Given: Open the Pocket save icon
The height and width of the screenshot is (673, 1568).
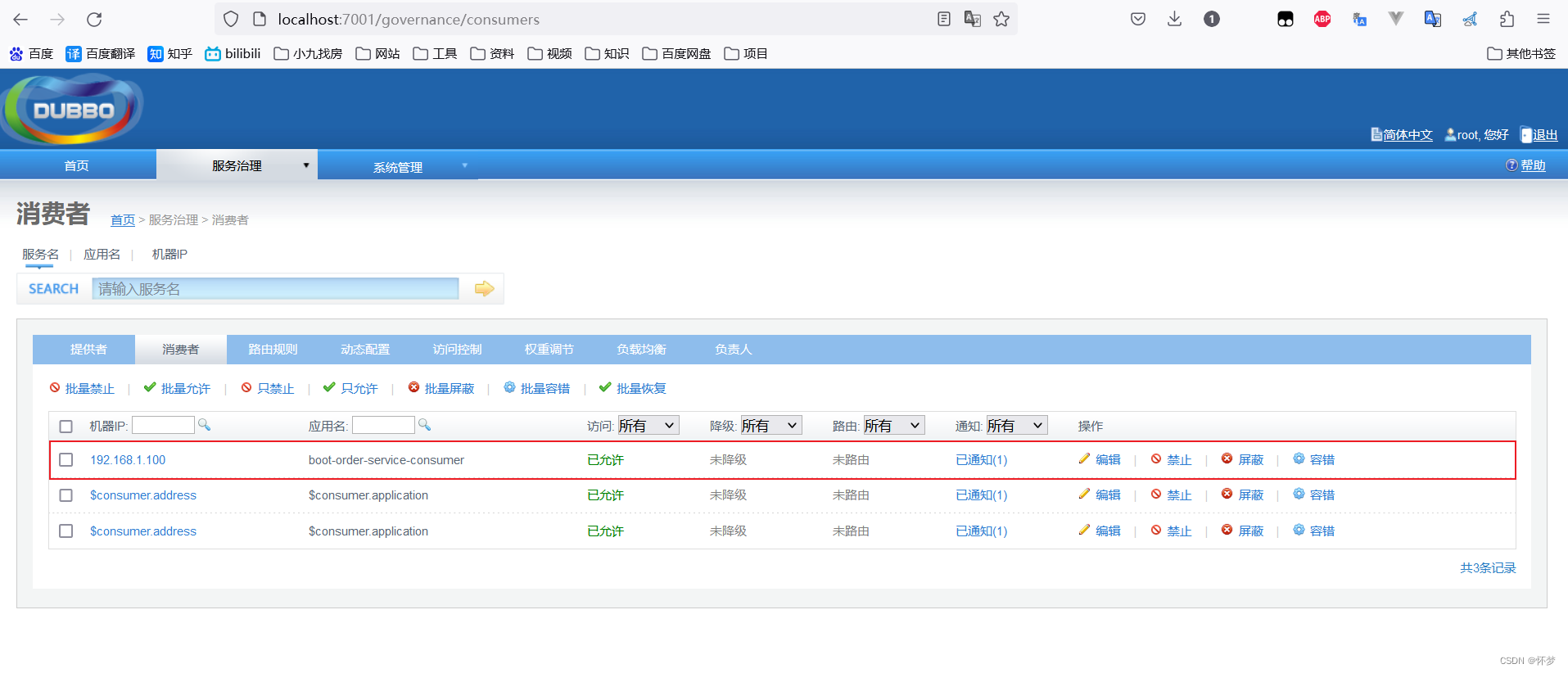Looking at the screenshot, I should pos(1137,19).
